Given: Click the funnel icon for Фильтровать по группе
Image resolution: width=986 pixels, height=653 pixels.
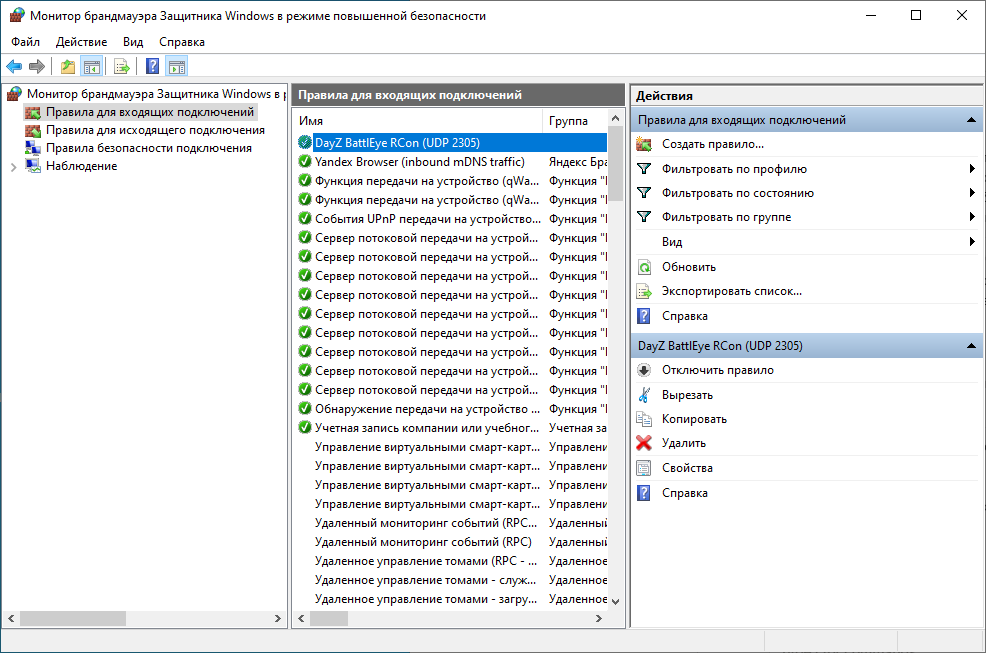Looking at the screenshot, I should (x=644, y=217).
